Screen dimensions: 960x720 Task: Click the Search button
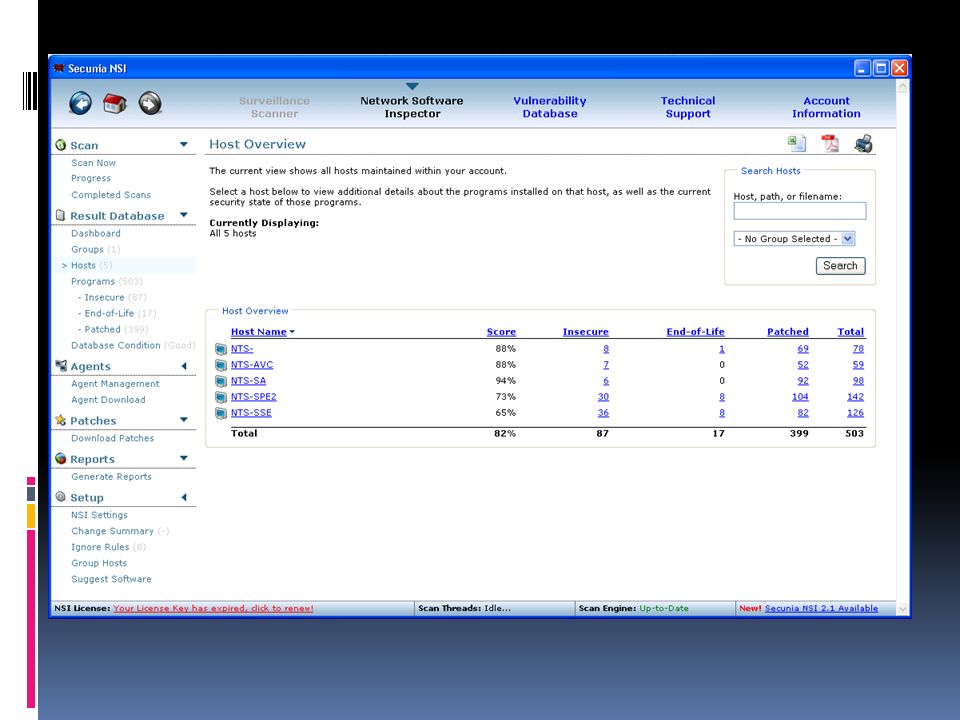(841, 266)
